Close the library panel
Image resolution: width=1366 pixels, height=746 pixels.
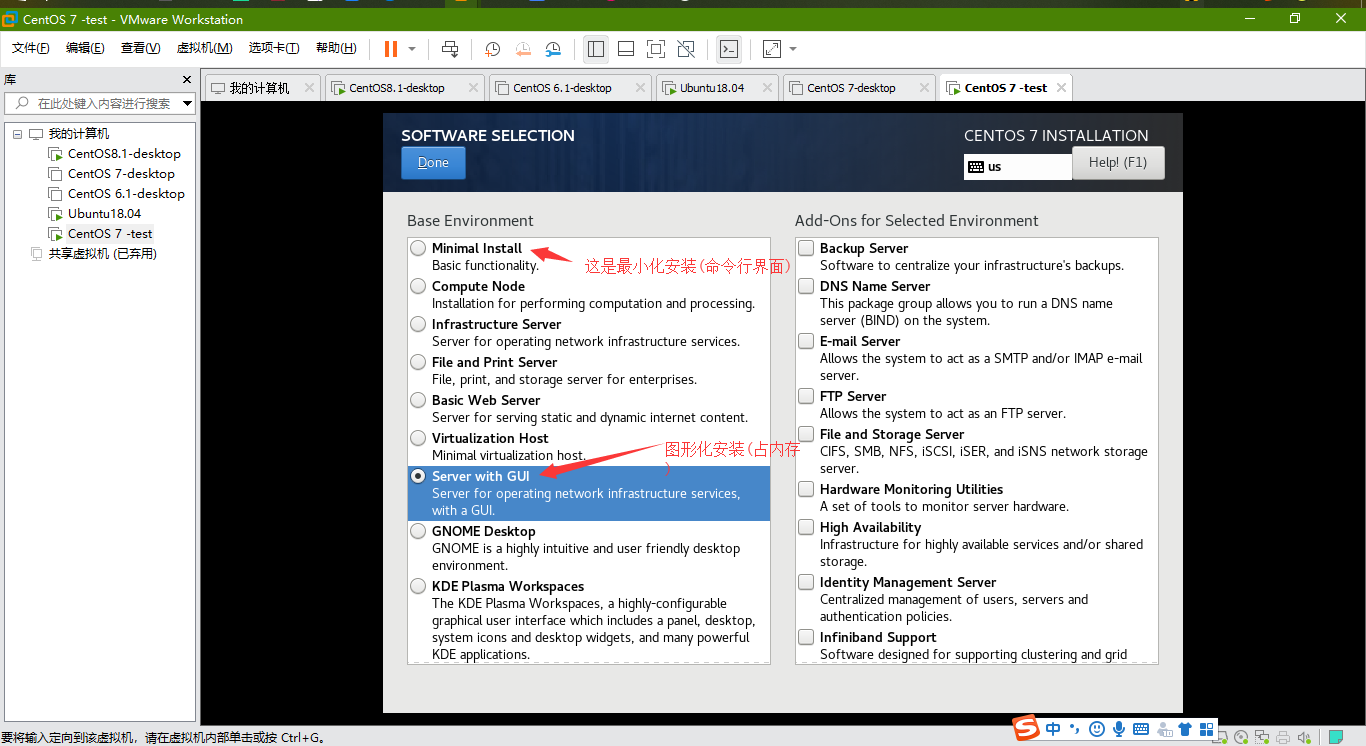click(x=187, y=79)
